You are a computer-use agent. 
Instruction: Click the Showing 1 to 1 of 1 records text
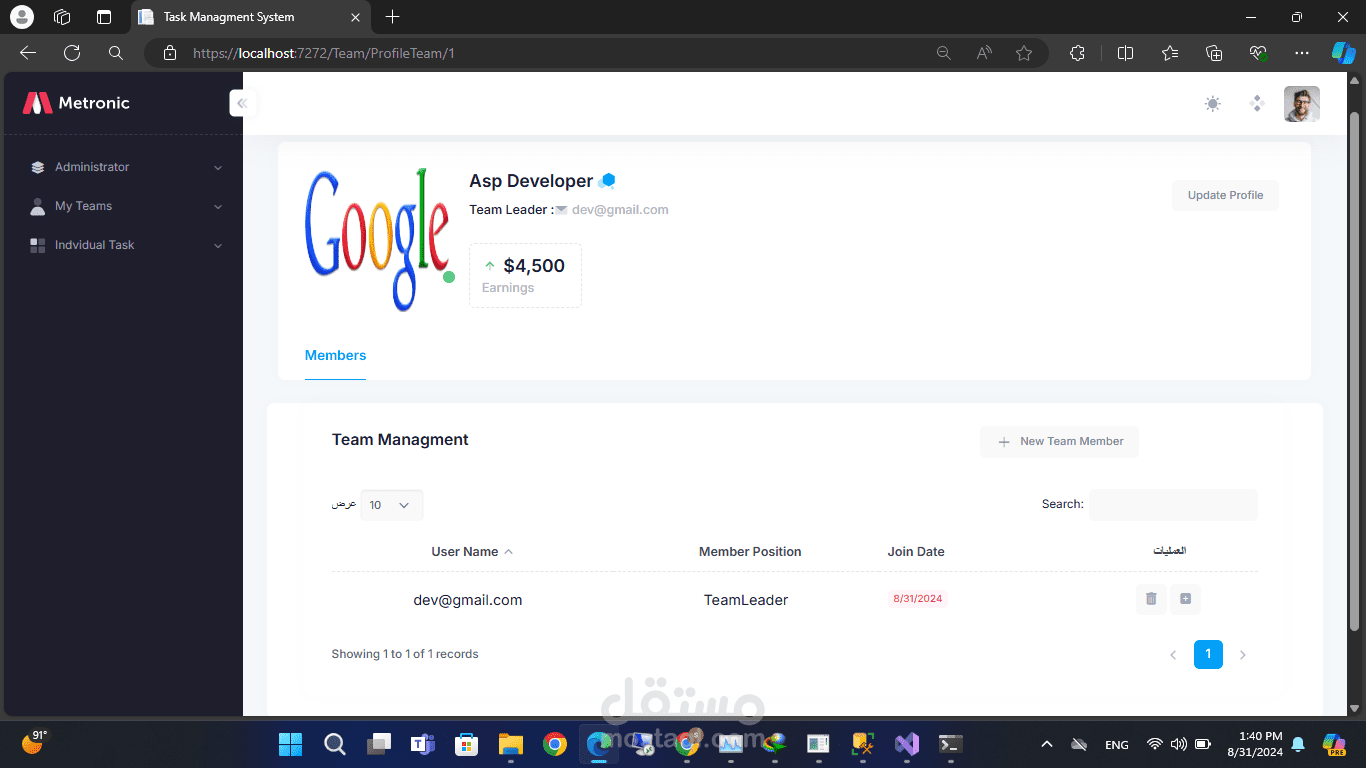[x=405, y=654]
